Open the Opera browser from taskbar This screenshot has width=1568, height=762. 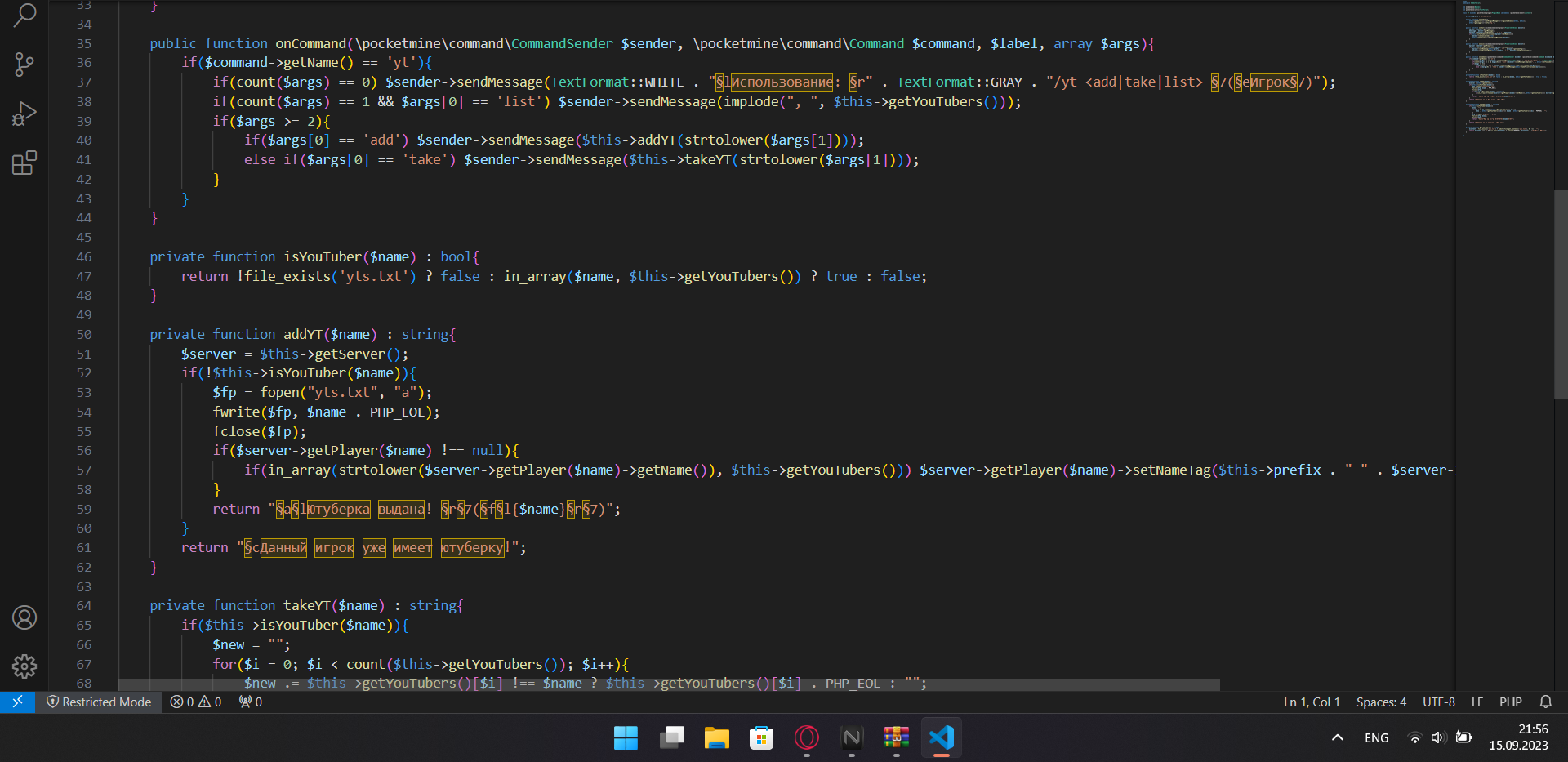806,737
